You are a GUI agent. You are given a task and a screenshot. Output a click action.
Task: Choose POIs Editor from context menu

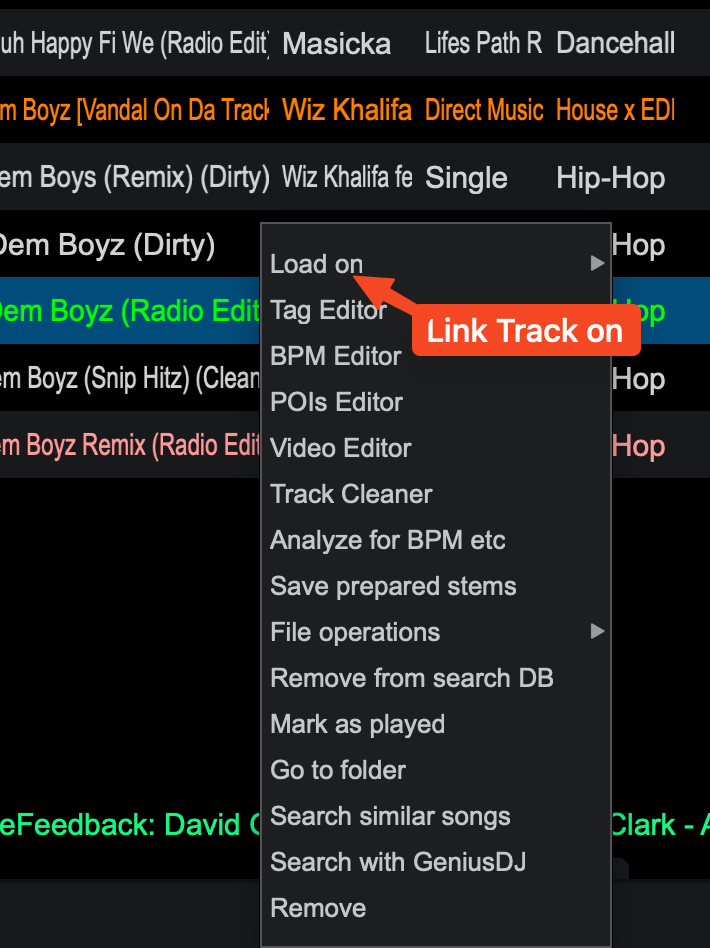pyautogui.click(x=336, y=402)
